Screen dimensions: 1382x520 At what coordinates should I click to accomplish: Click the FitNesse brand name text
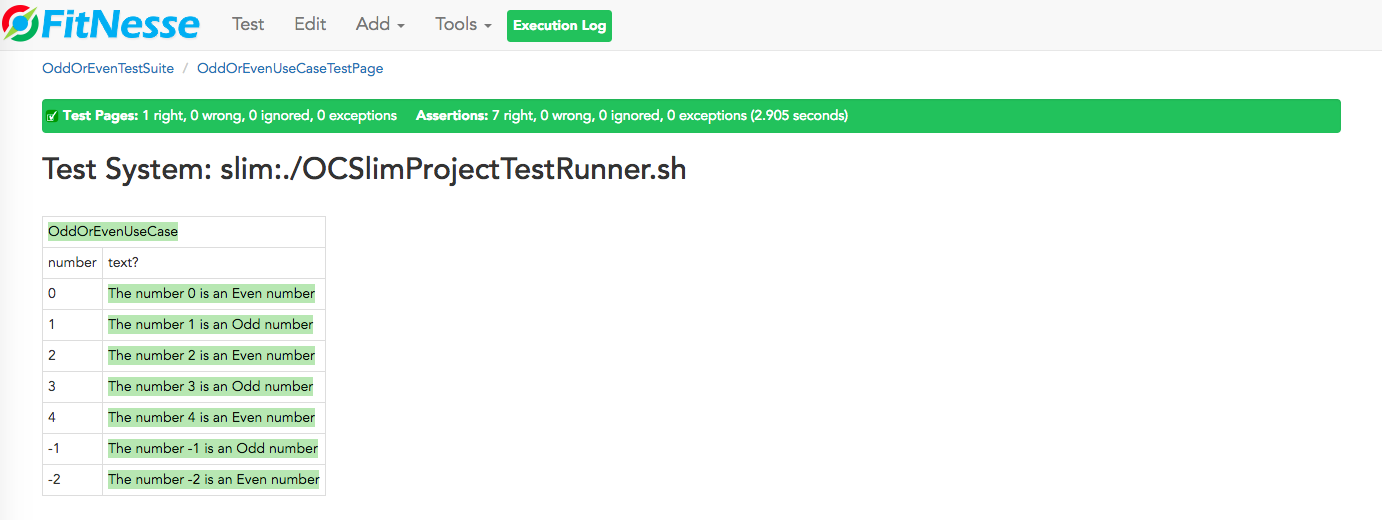pyautogui.click(x=120, y=24)
